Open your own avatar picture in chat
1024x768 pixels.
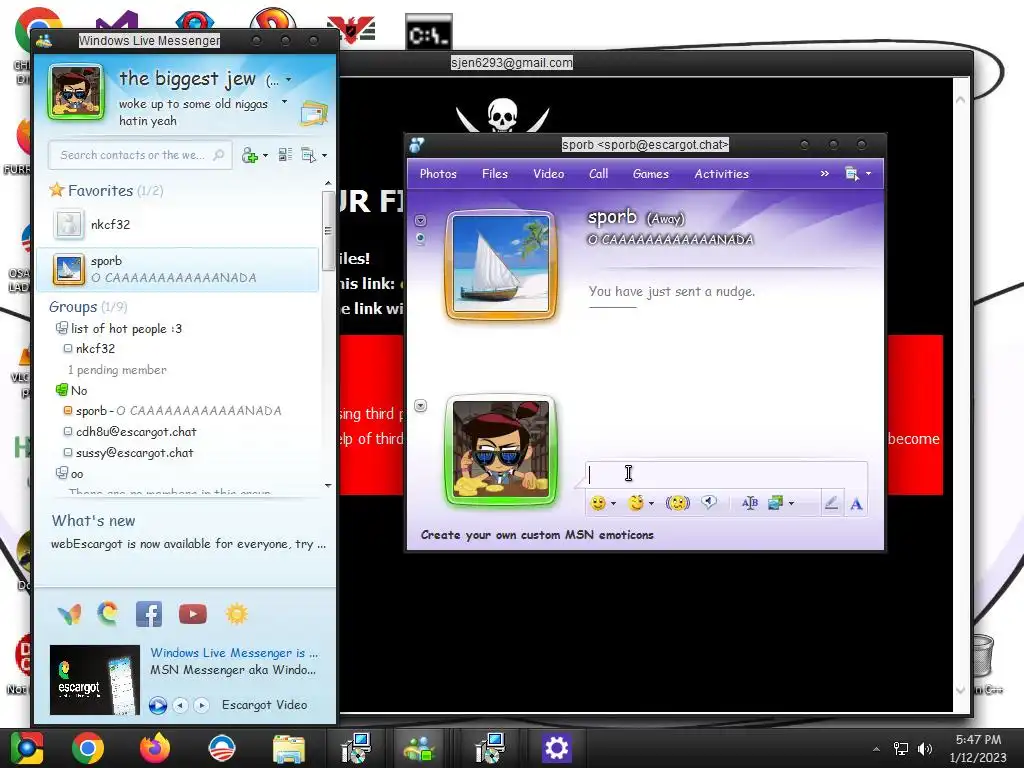(x=501, y=449)
